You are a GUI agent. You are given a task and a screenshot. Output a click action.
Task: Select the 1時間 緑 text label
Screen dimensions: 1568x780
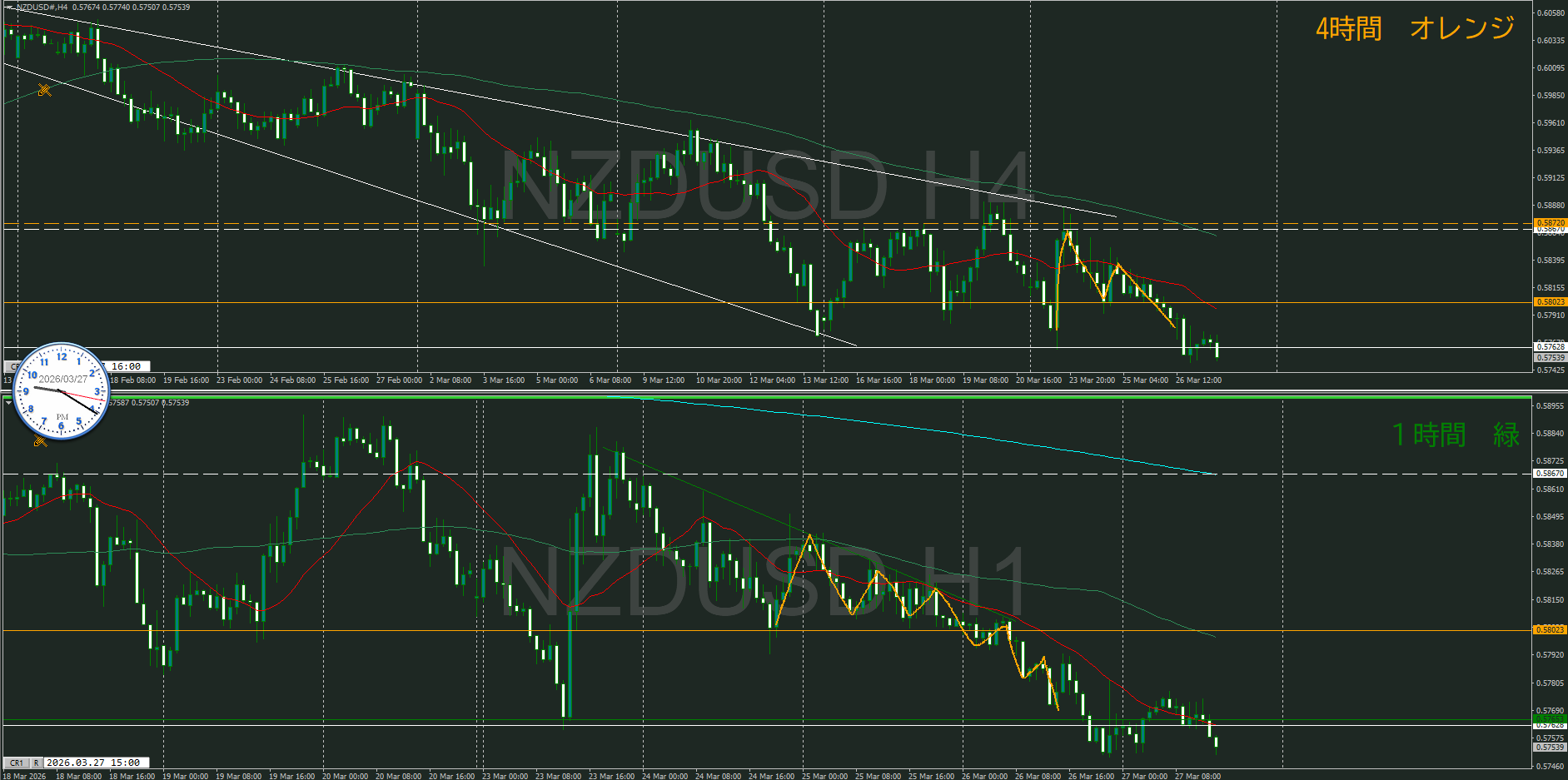coord(1455,435)
